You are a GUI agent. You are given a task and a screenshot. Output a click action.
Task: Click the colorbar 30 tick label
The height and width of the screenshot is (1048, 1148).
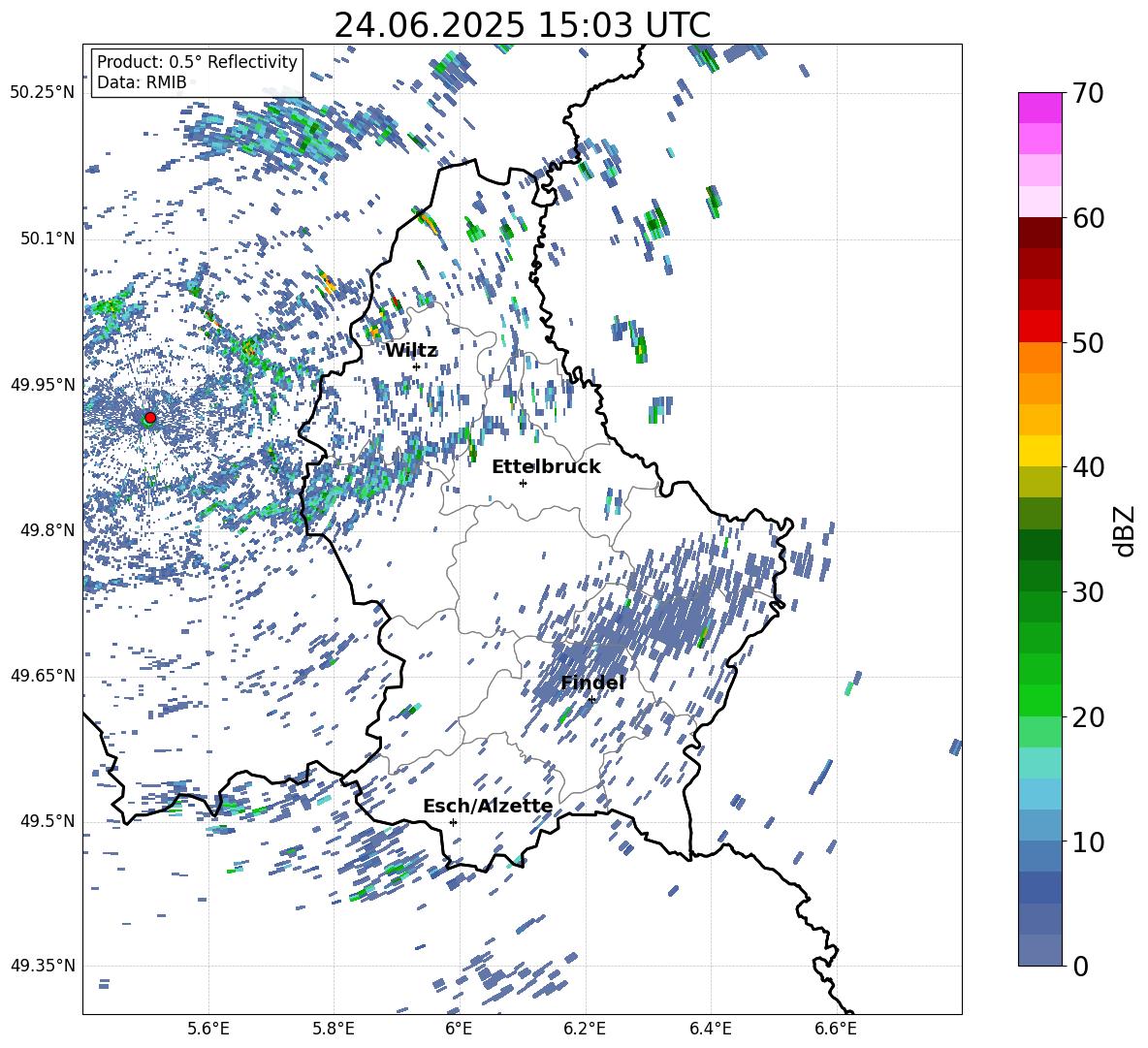pos(1088,592)
